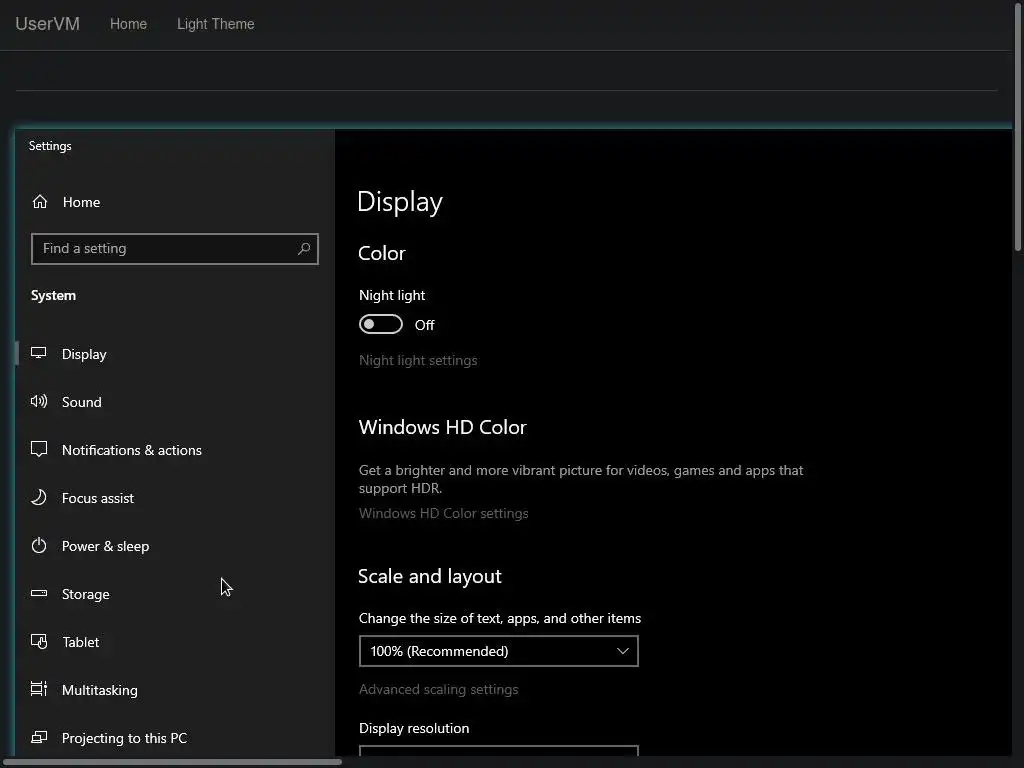Click the System section label
Screen dimensions: 1024x768
[x=54, y=295]
